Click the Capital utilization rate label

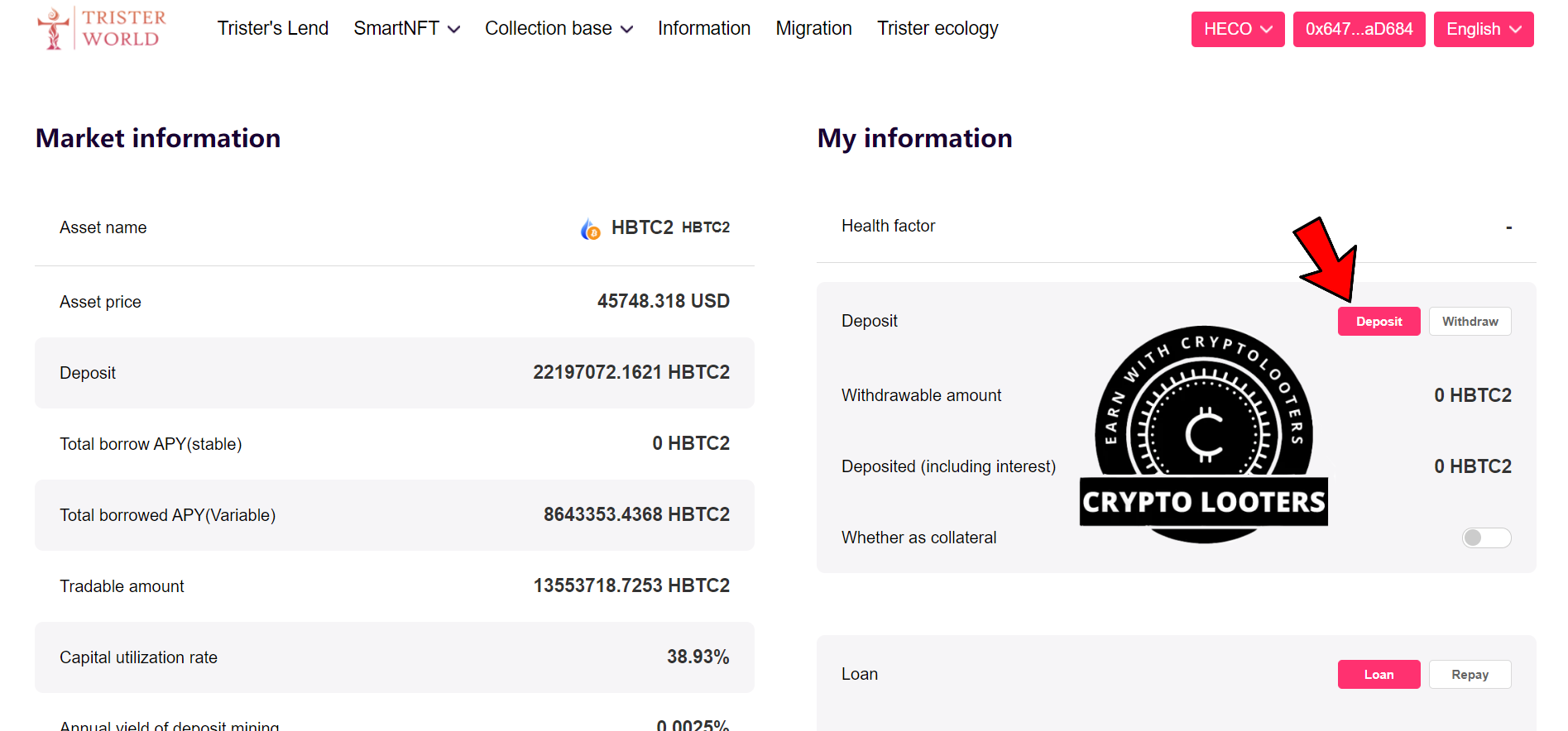[138, 657]
